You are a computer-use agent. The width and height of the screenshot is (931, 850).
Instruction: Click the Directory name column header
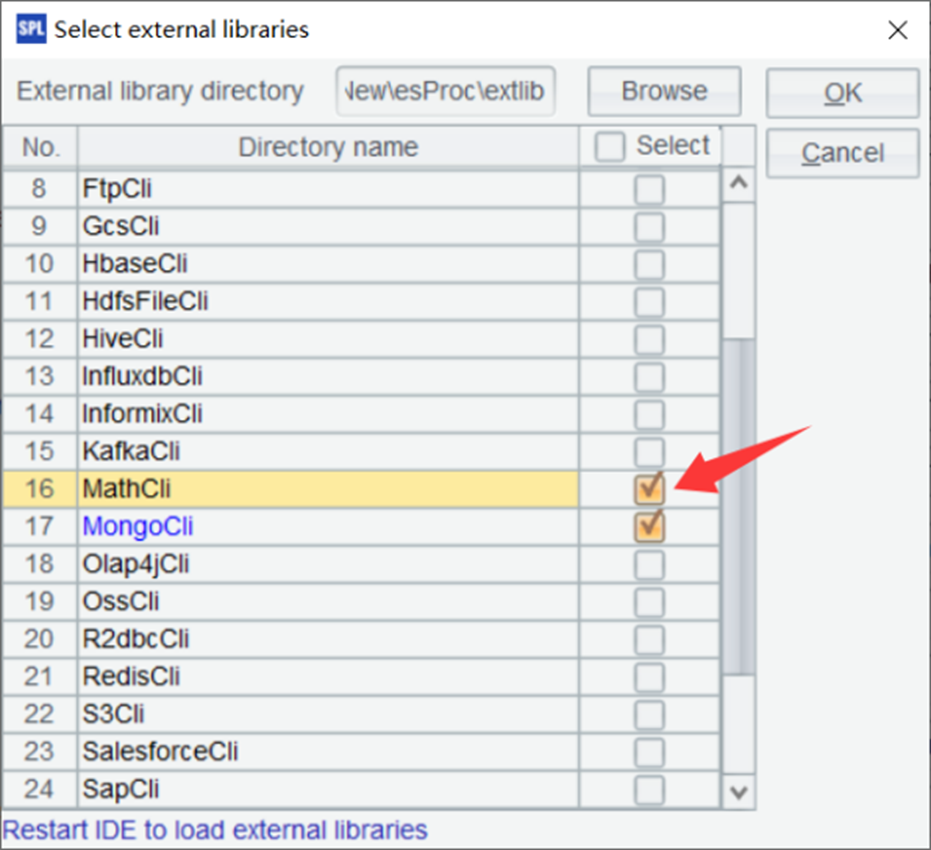[x=328, y=147]
